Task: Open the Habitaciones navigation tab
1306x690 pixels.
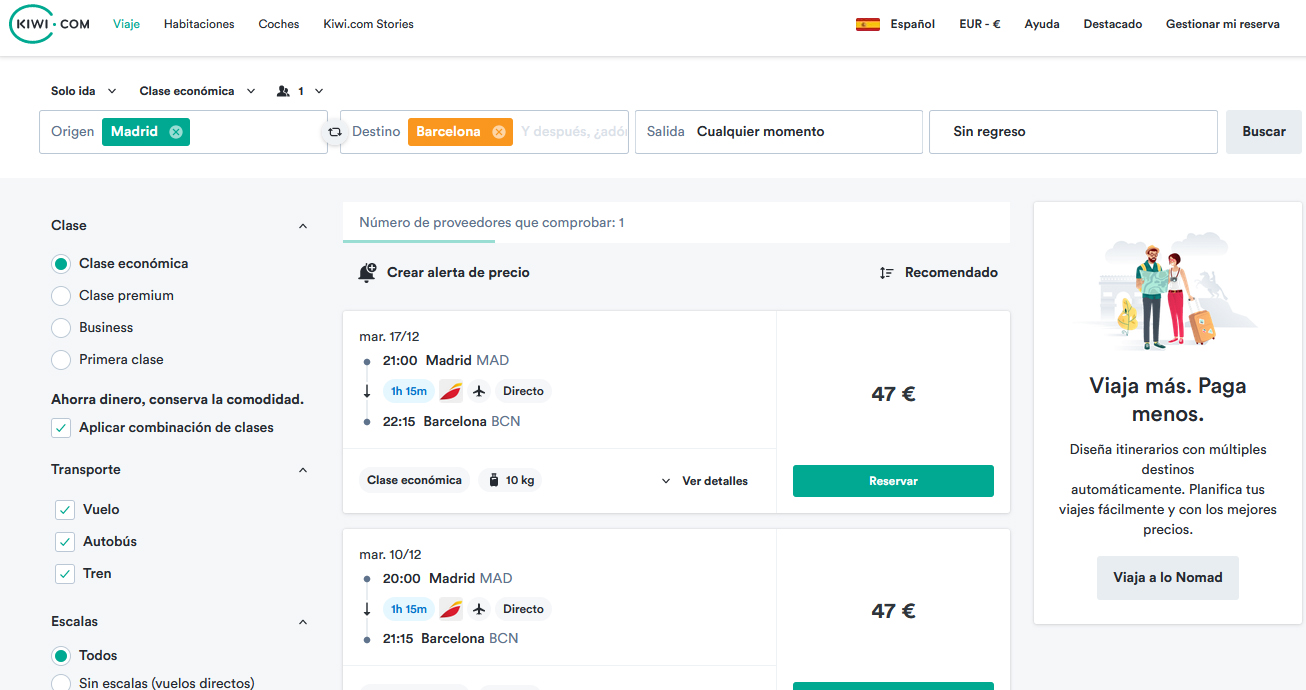Action: point(199,24)
